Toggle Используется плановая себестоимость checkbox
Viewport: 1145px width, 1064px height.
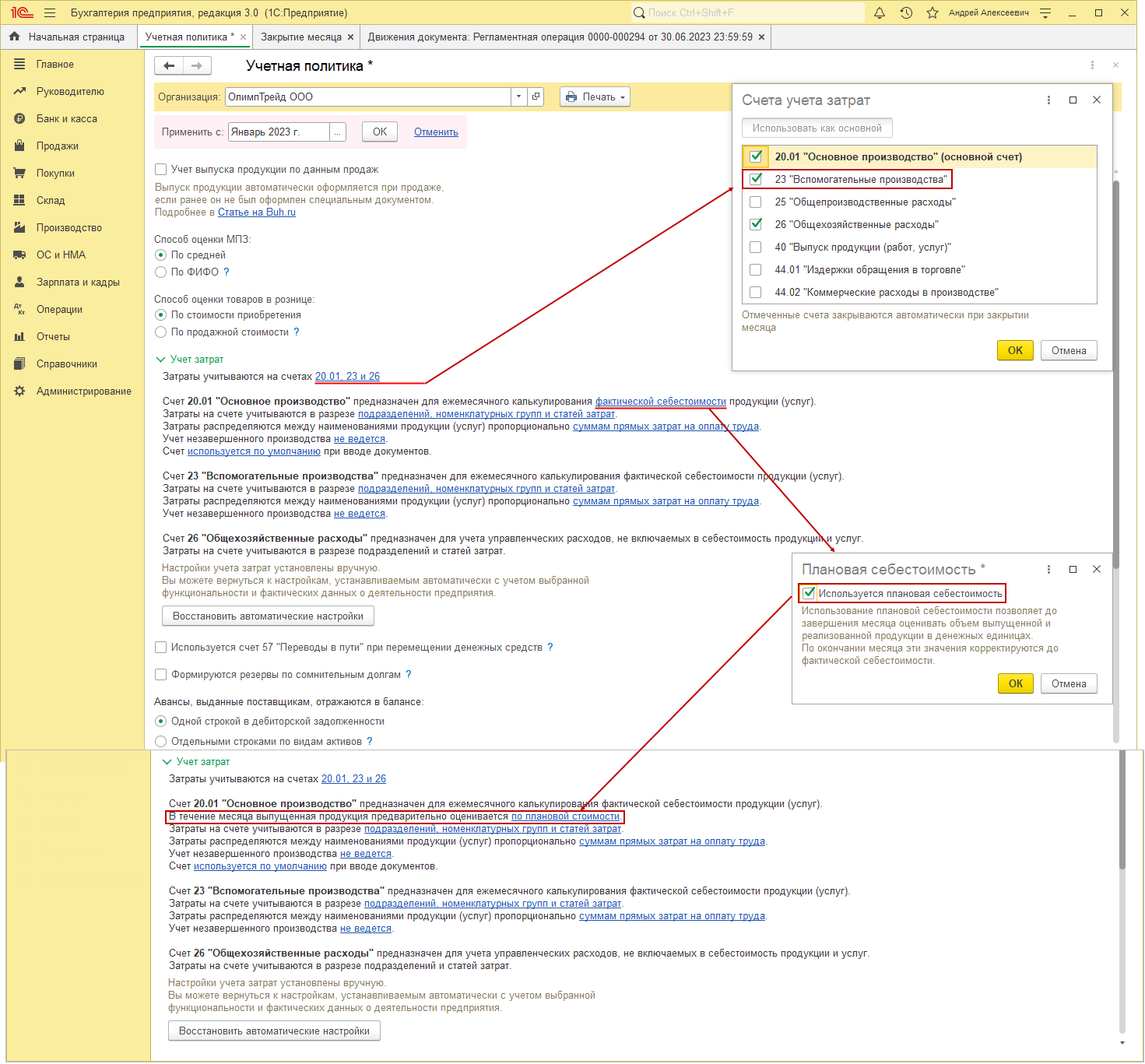coord(809,593)
